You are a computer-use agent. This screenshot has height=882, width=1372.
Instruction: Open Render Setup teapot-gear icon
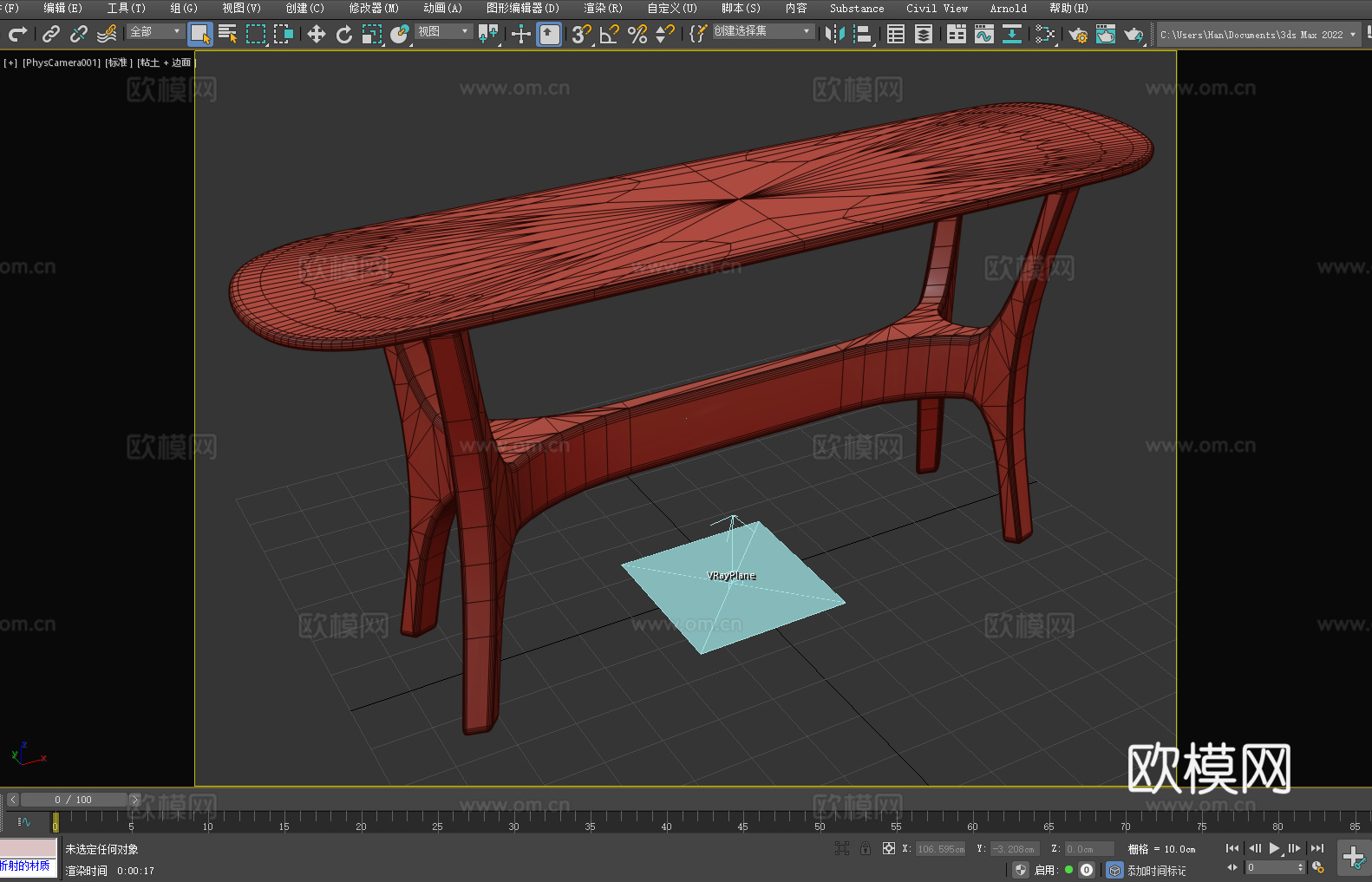1078,34
